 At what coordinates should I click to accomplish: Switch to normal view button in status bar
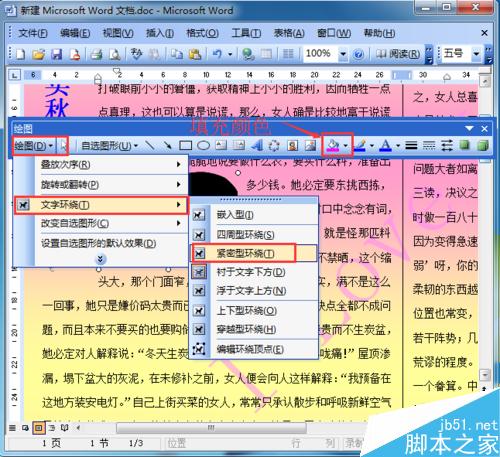[12, 427]
